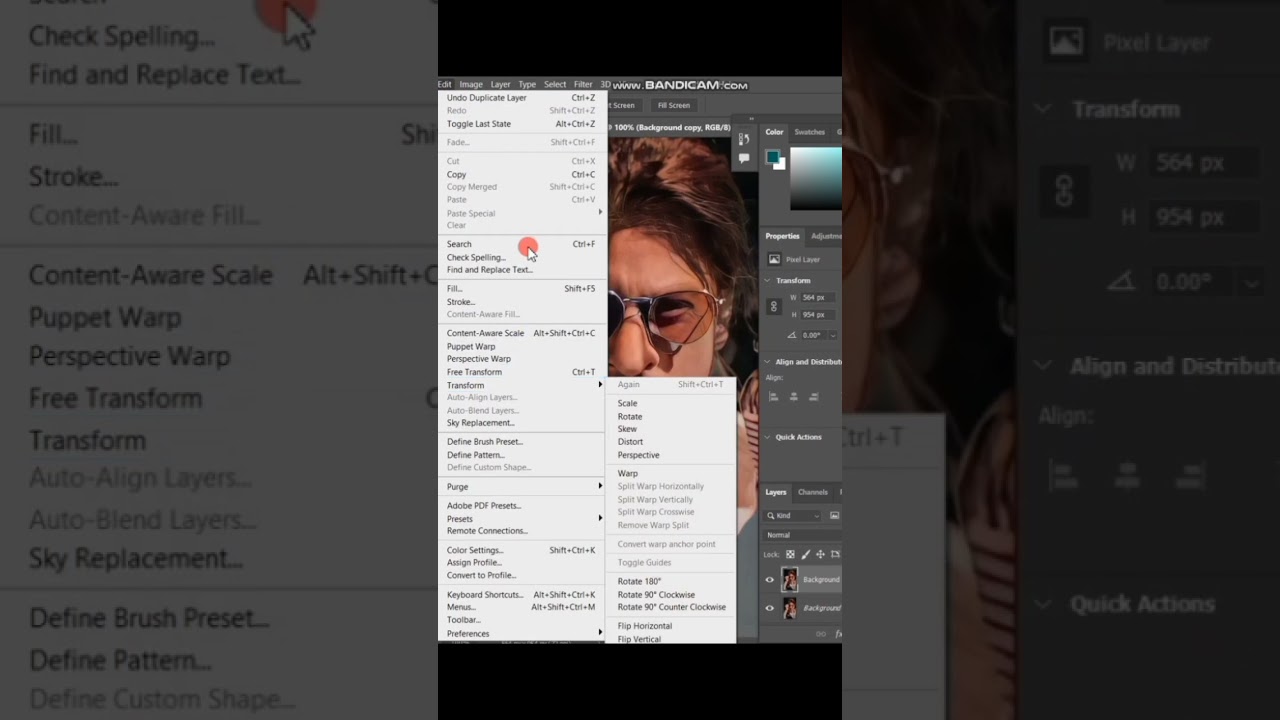Screen dimensions: 1280x720
Task: Expand the Preferences submenu
Action: 522,633
